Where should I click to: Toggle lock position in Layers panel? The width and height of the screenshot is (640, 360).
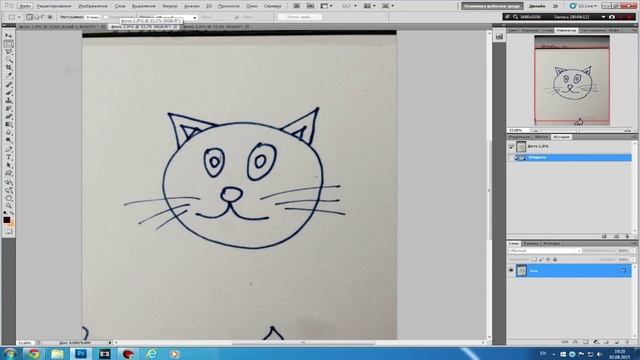click(548, 260)
